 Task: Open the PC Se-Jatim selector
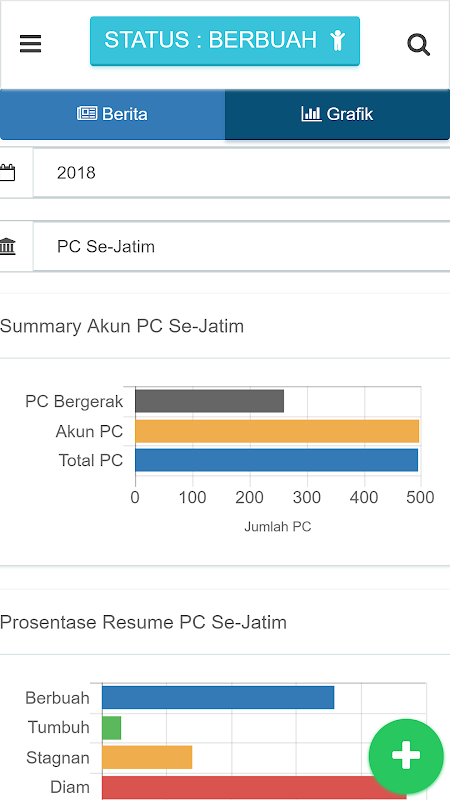pyautogui.click(x=241, y=246)
